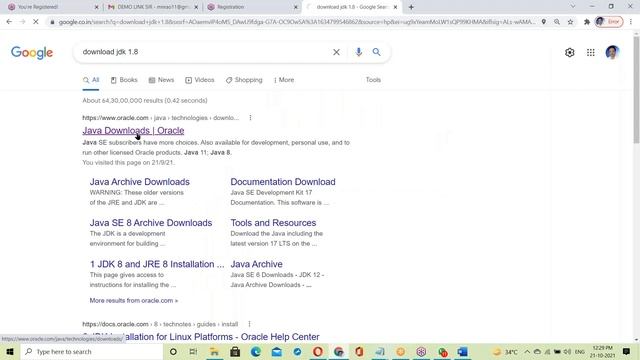640x360 pixels.
Task: Switch to News results
Action: pos(161,80)
